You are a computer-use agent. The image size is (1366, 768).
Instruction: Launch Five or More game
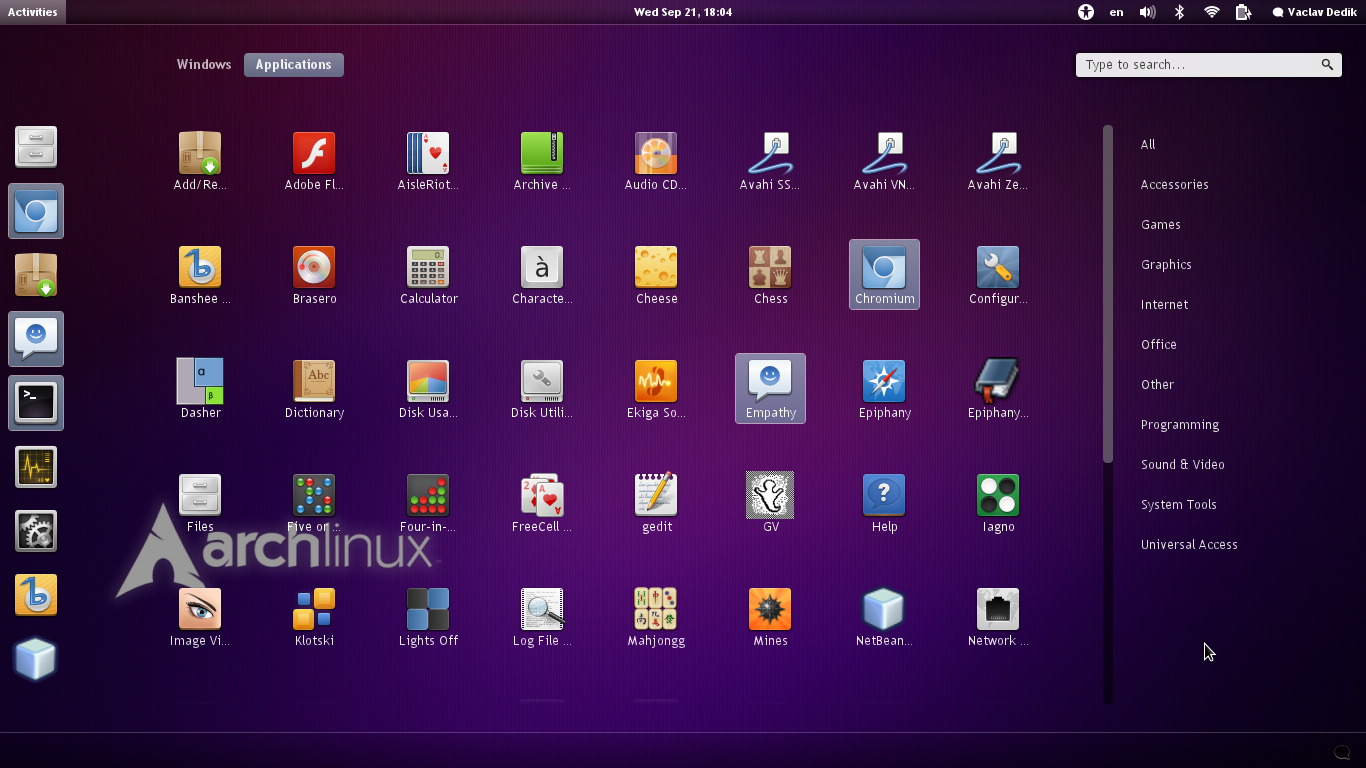click(x=314, y=503)
